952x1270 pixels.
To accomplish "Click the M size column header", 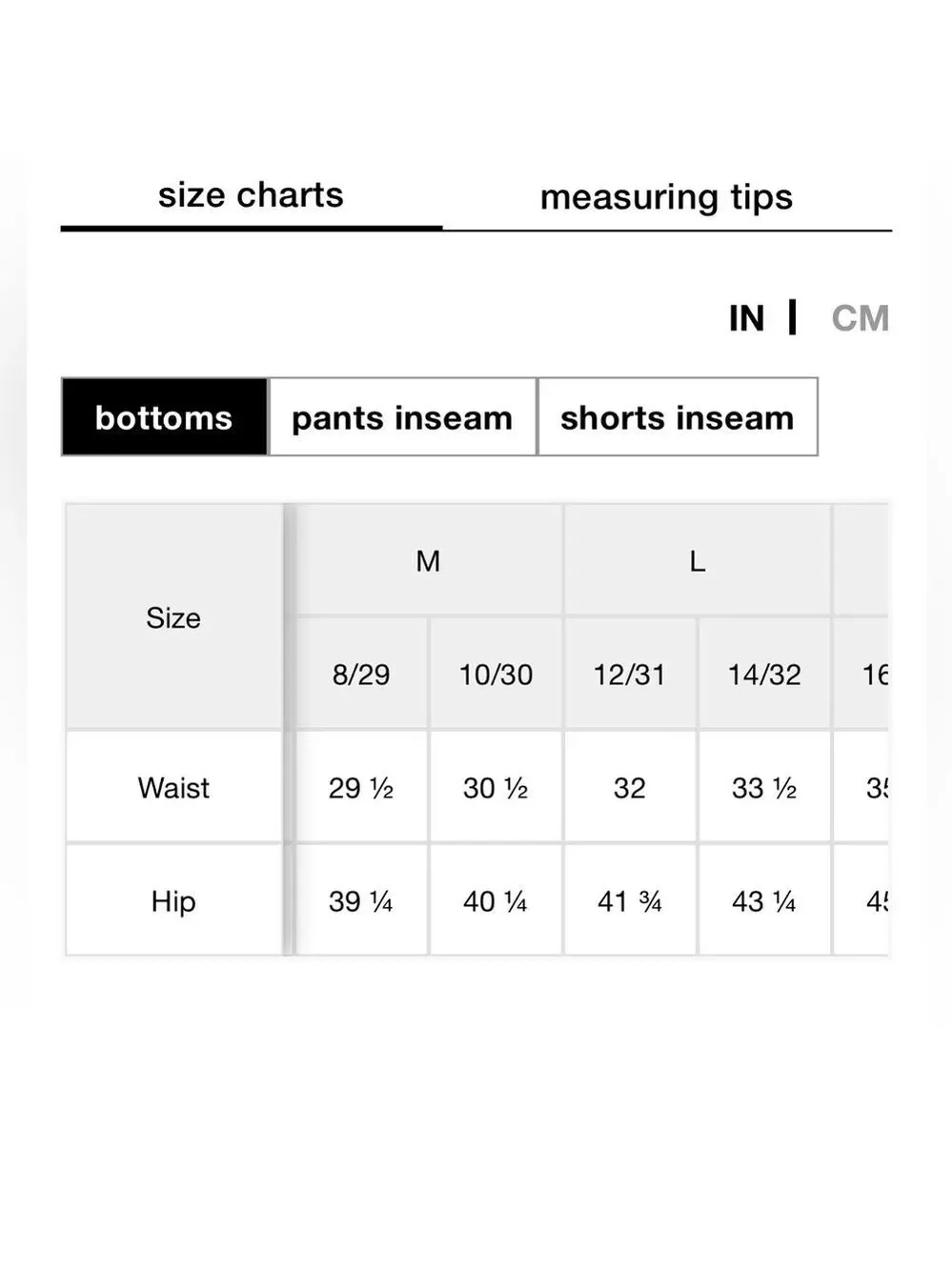I will (x=428, y=561).
